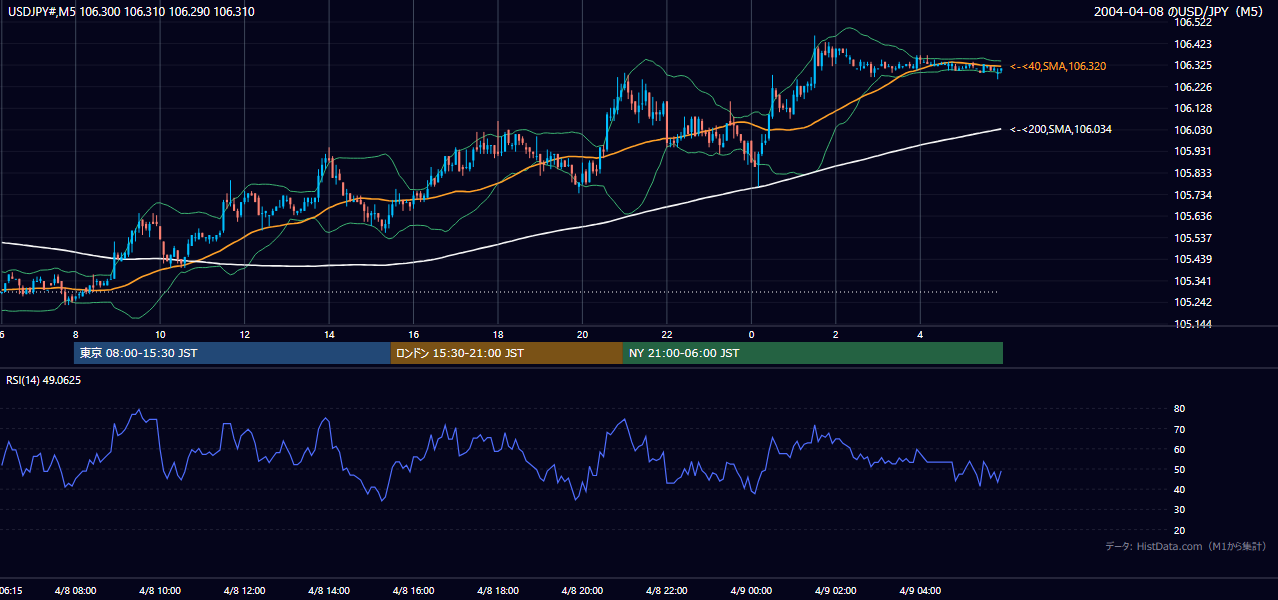Click RSI scale value 30
This screenshot has height=600, width=1278.
pos(1180,510)
